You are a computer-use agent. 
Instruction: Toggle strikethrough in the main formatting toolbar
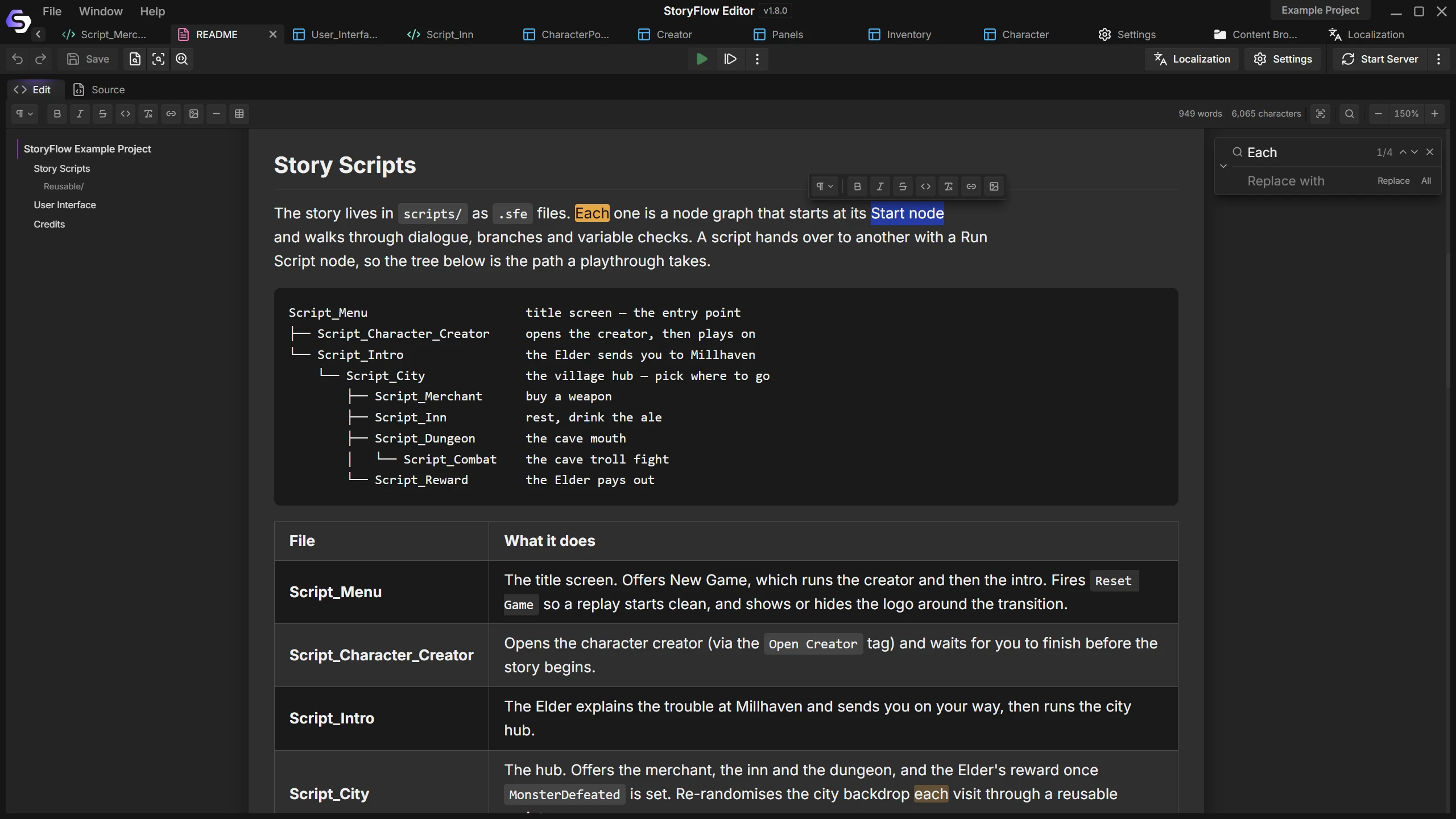tap(102, 114)
